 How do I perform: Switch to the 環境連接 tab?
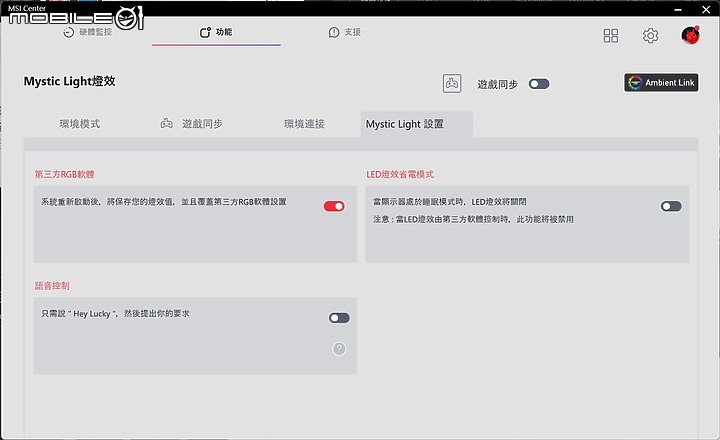point(304,124)
